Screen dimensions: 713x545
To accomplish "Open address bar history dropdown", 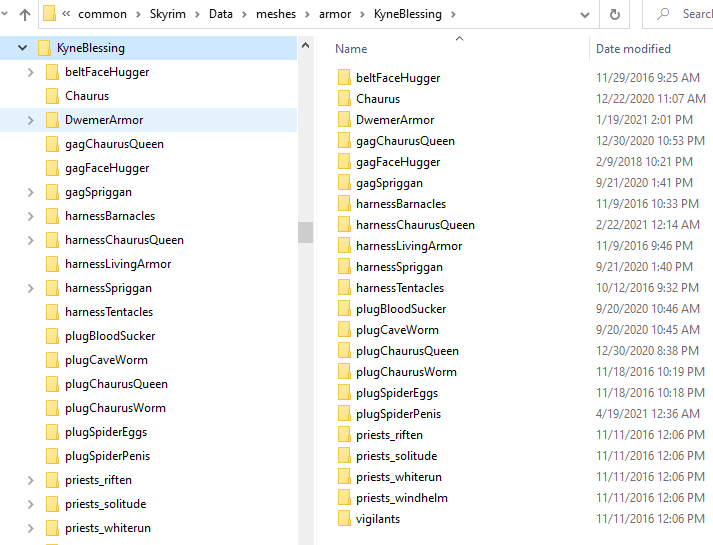I will pyautogui.click(x=585, y=15).
